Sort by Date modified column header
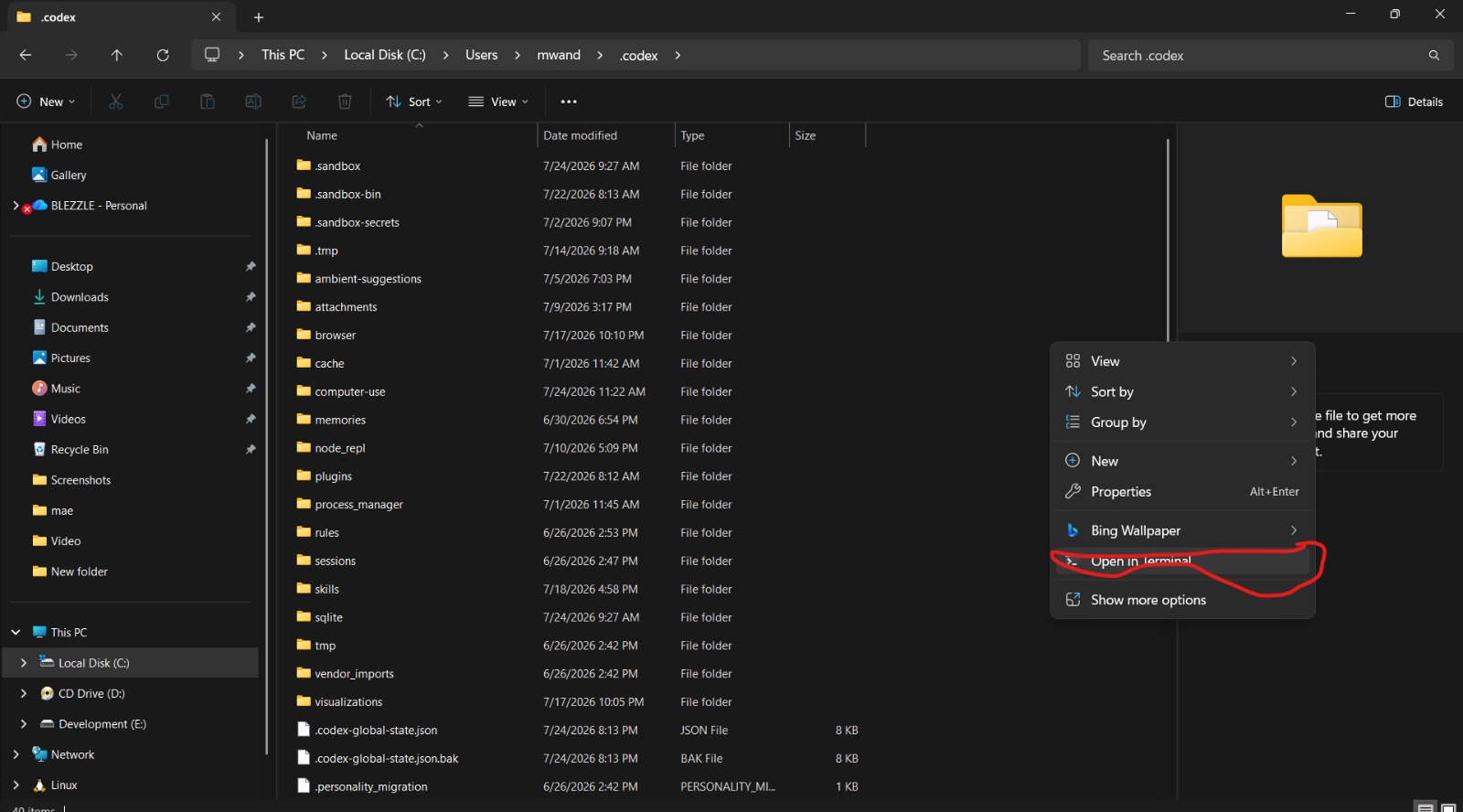 click(606, 135)
